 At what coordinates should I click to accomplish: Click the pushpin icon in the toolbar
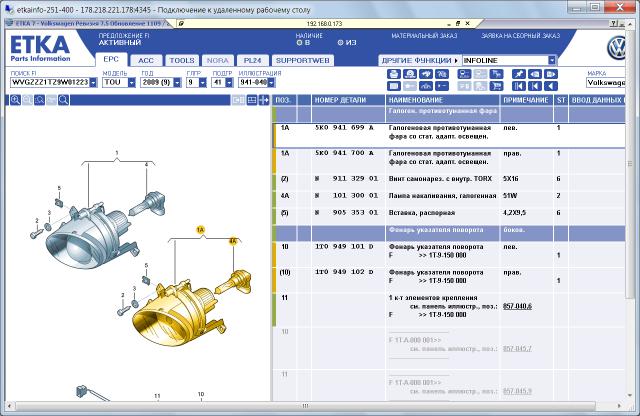pyautogui.click(x=518, y=74)
